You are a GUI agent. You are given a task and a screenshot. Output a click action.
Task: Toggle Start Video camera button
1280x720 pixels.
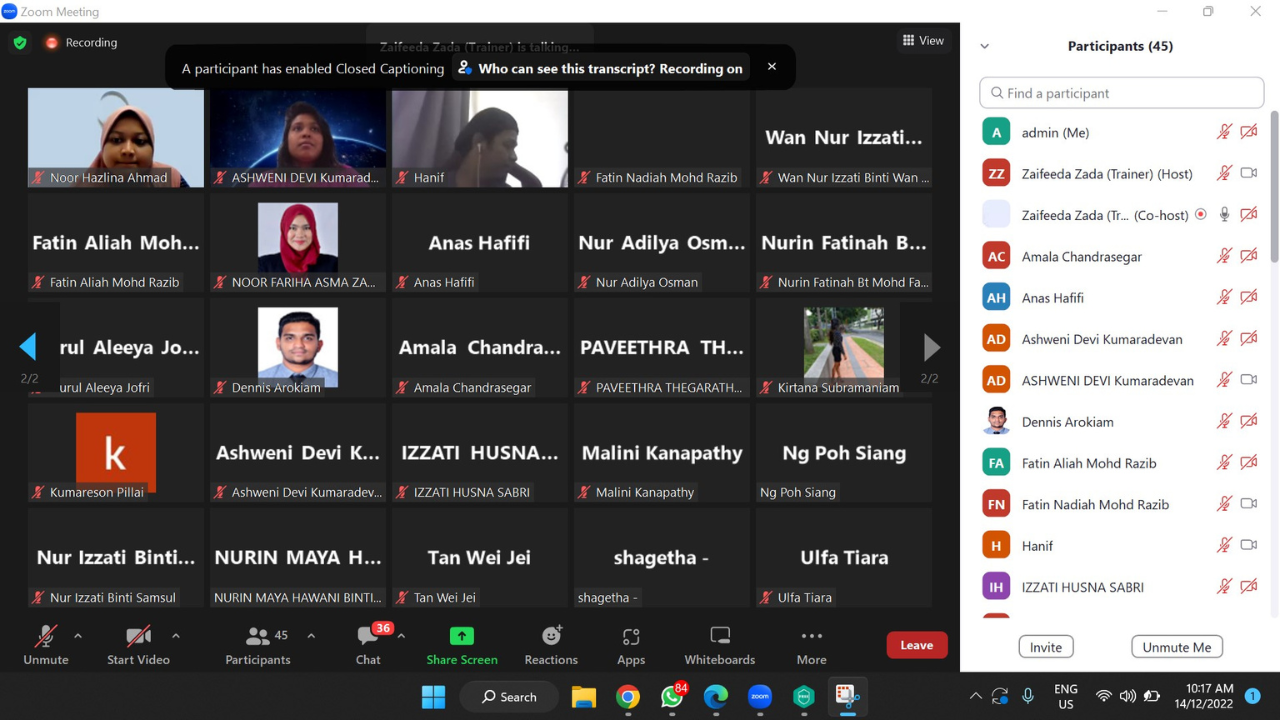pos(138,645)
